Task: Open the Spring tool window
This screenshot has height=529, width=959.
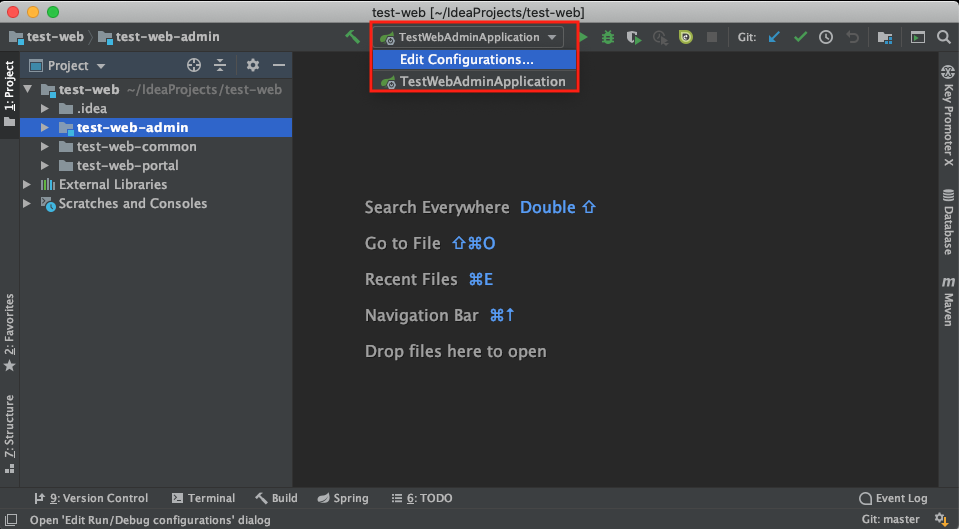Action: 343,498
